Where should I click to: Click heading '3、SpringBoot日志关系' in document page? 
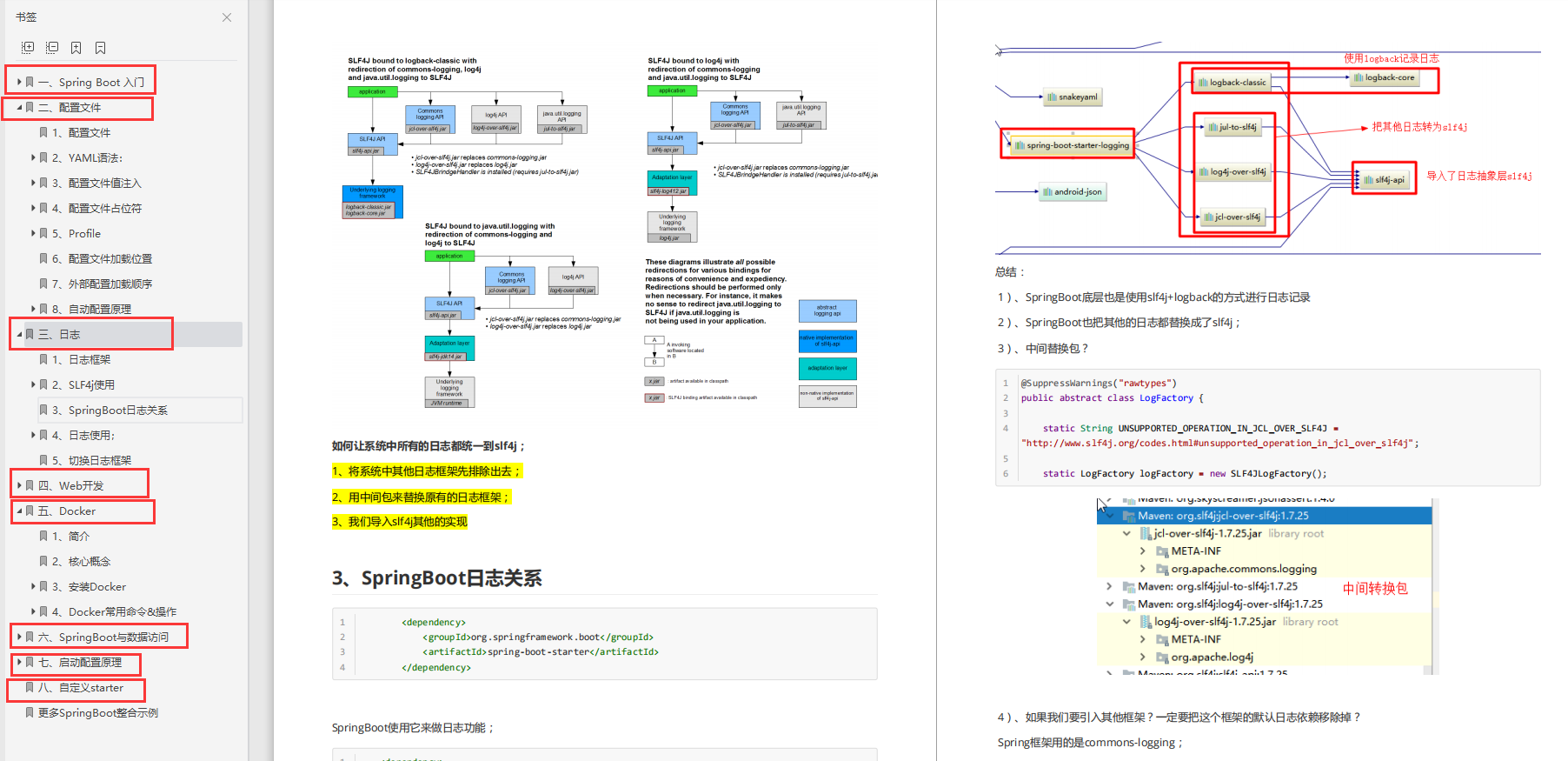tap(437, 578)
